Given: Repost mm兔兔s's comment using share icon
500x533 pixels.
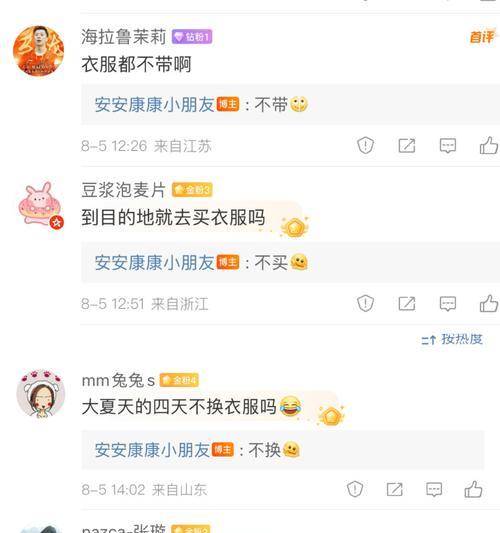Looking at the screenshot, I should tap(395, 489).
